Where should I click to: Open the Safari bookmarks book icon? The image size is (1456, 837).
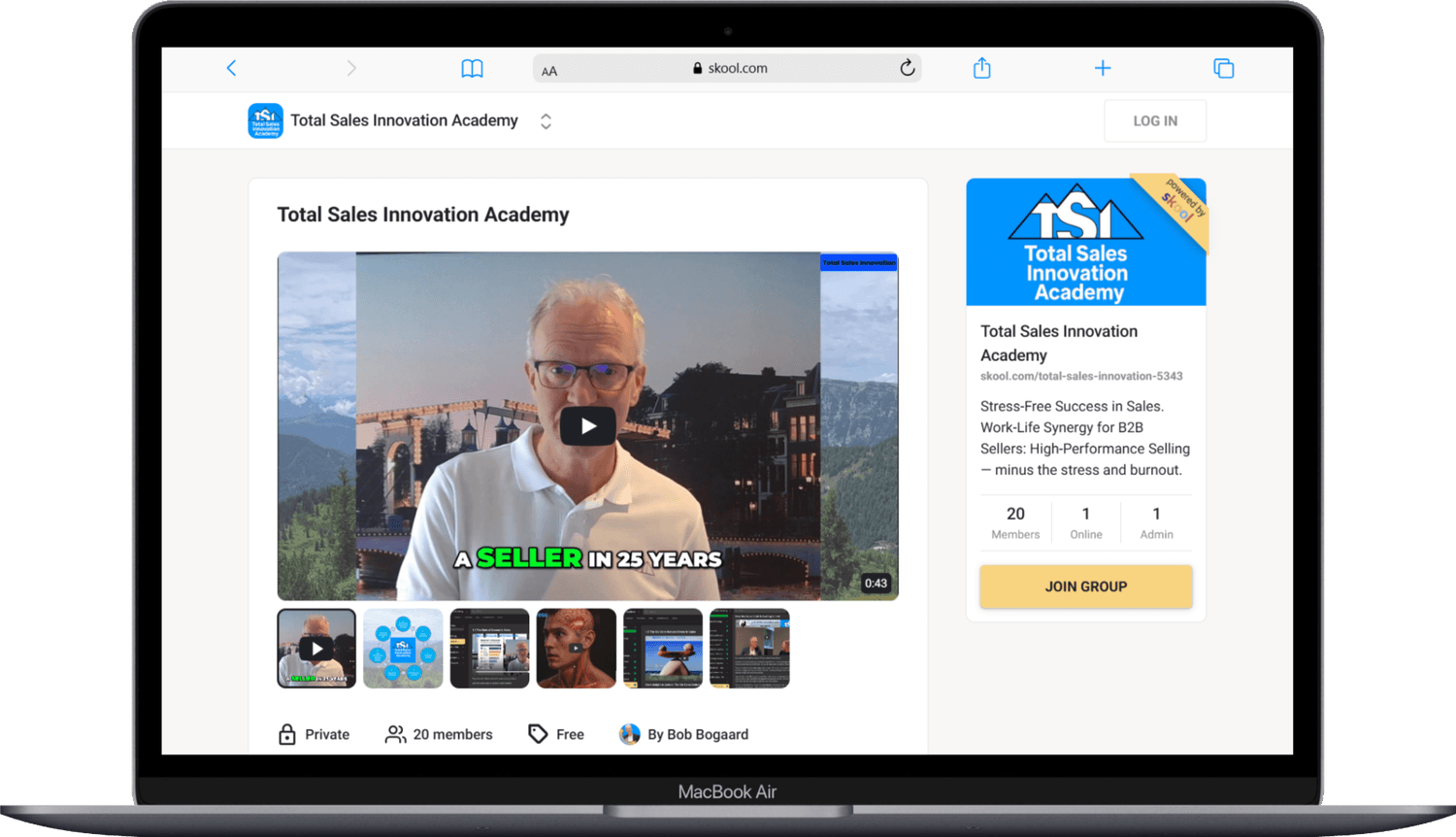pos(472,69)
